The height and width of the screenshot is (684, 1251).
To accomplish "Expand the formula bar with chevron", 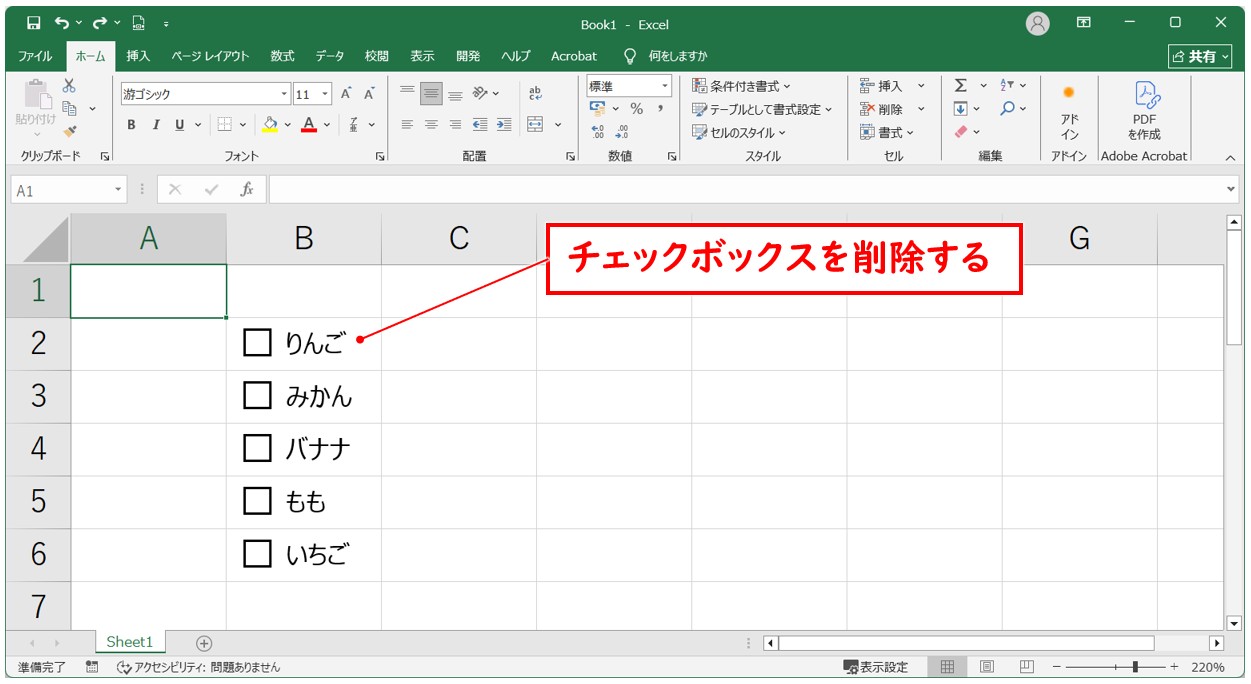I will [x=1231, y=189].
